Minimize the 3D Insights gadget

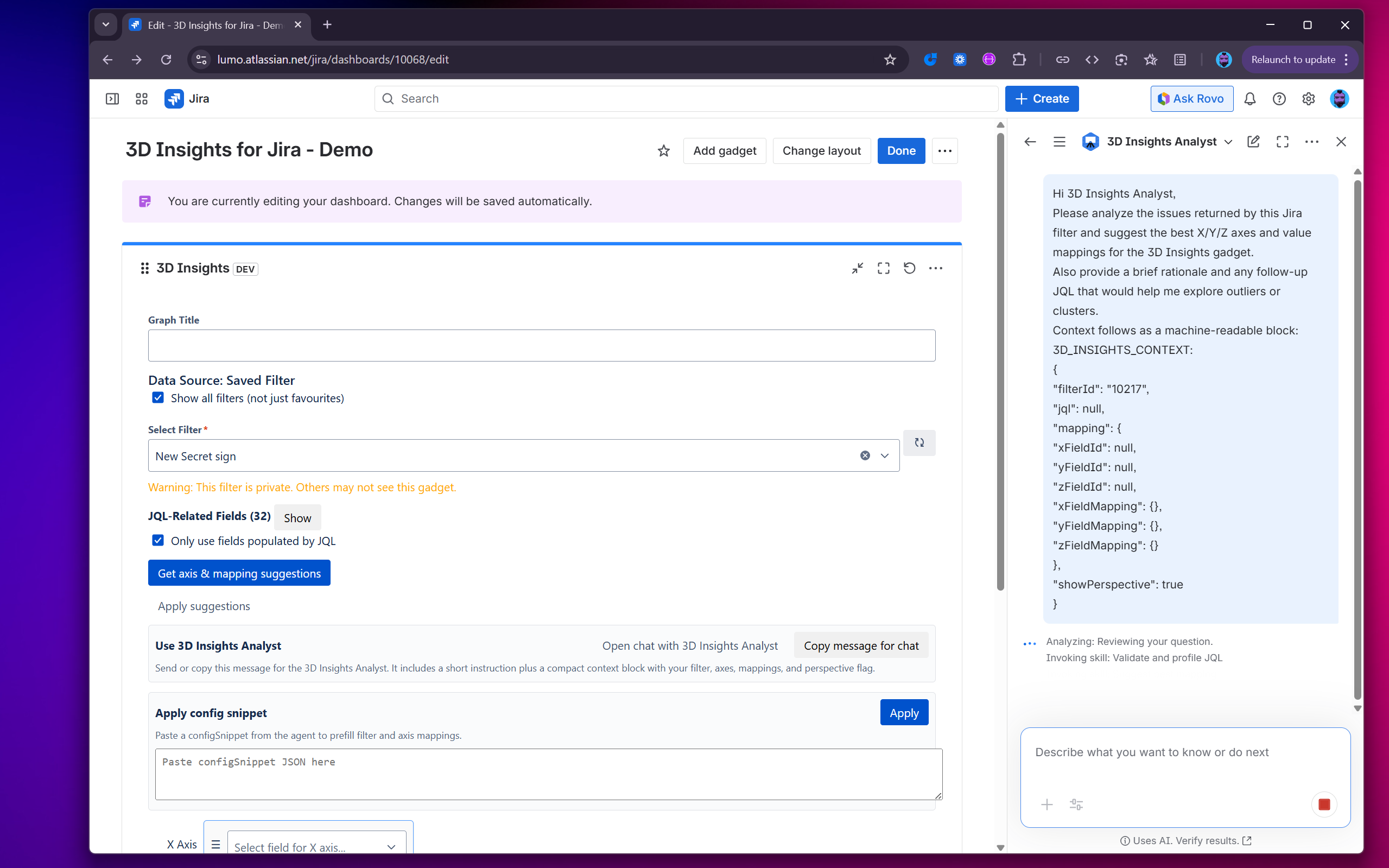tap(857, 268)
